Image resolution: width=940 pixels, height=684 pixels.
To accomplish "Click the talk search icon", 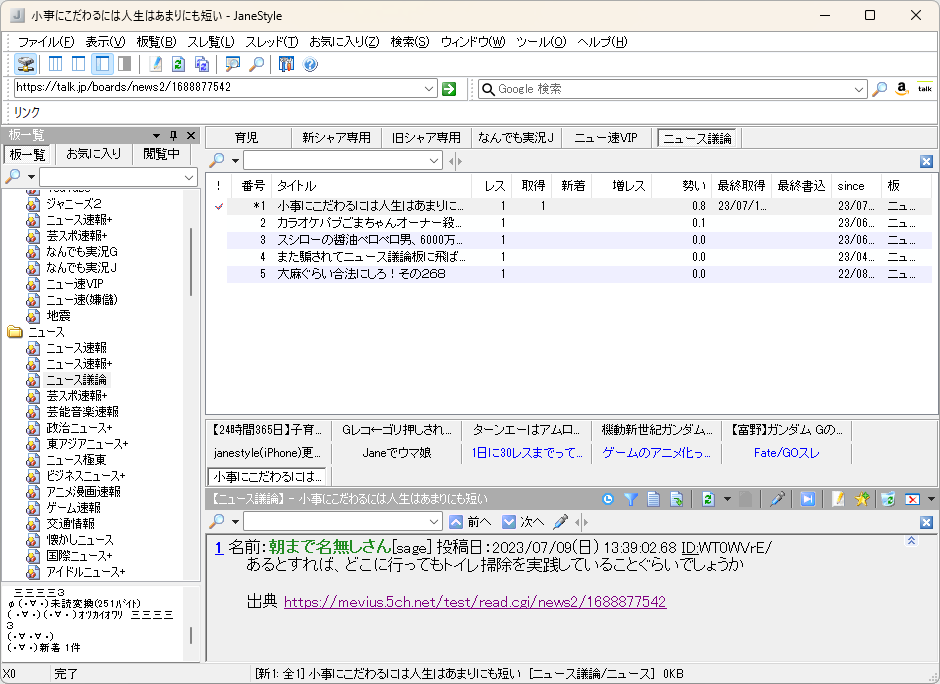I will [925, 89].
